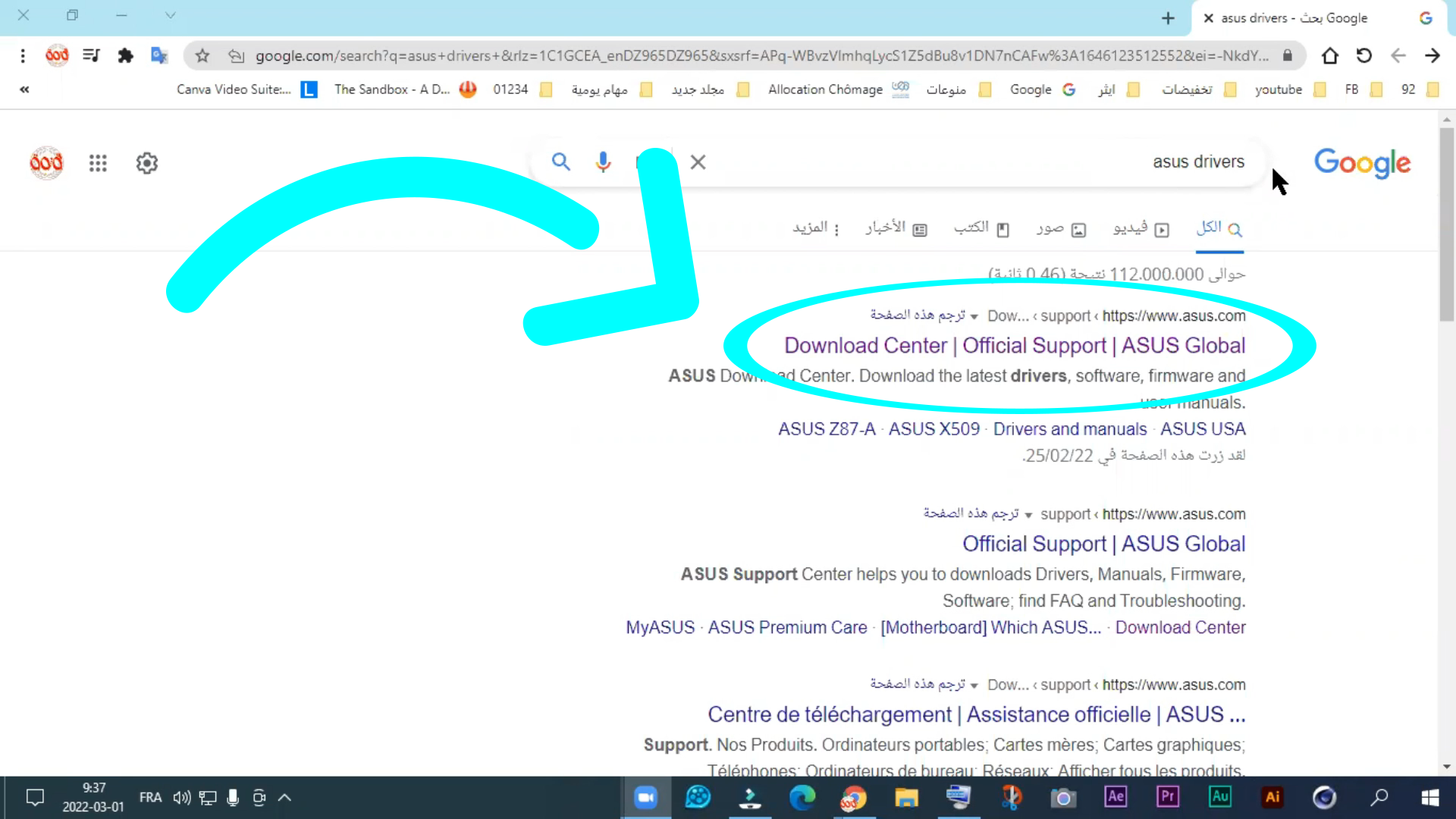Switch to the صور images tab

[x=1061, y=228]
